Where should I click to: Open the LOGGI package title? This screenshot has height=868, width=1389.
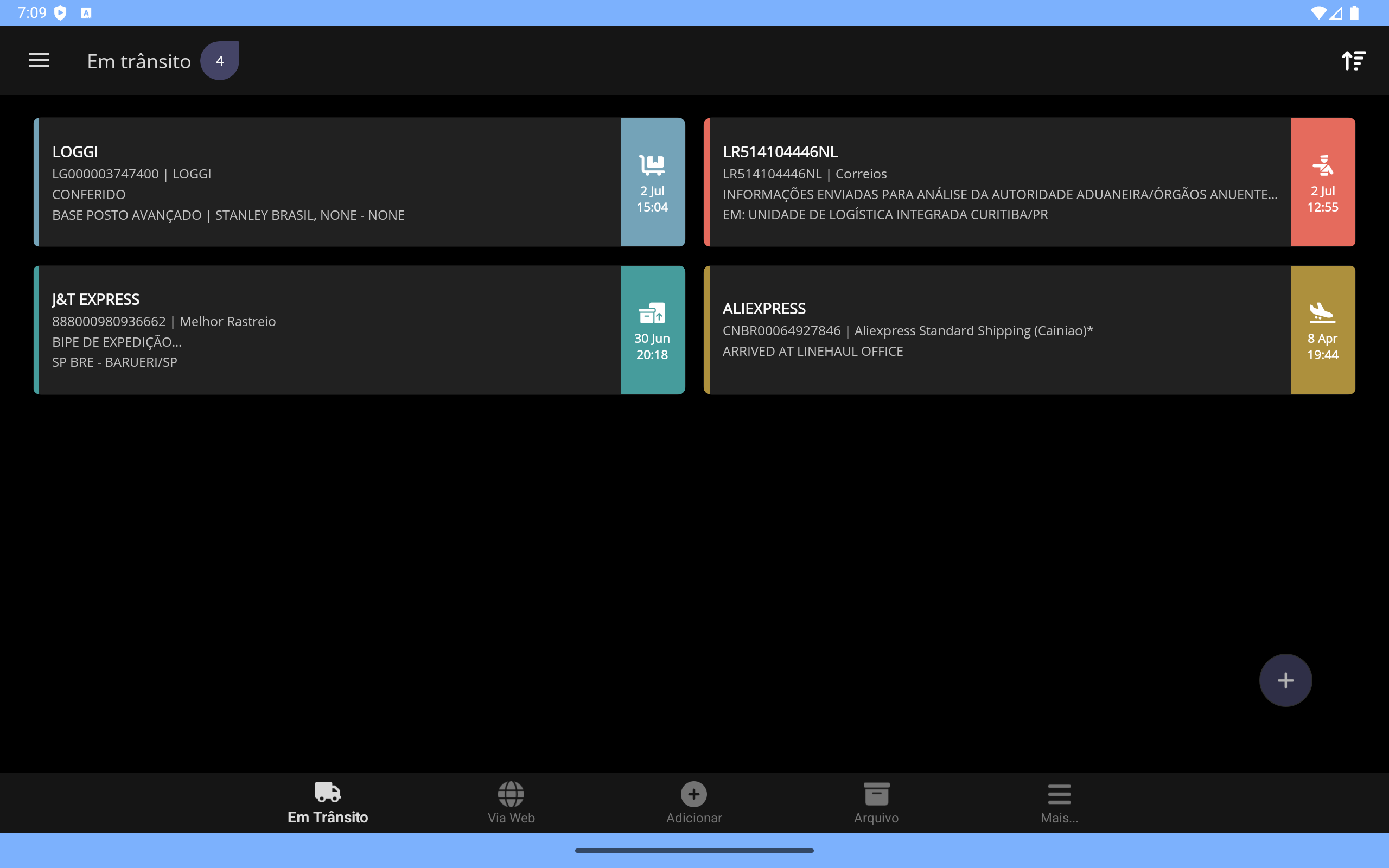pos(75,151)
